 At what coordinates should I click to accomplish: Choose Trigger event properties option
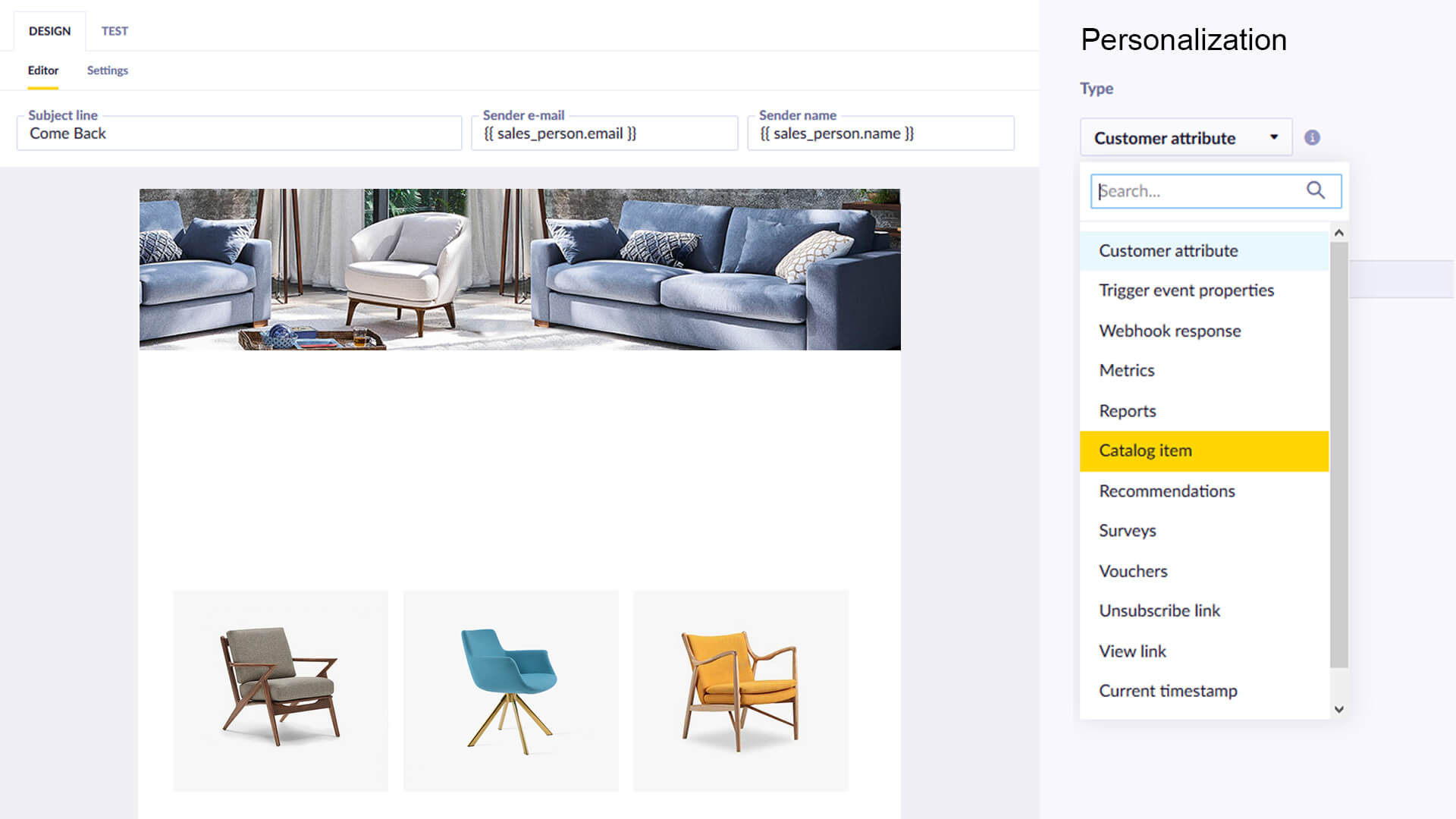coord(1204,290)
